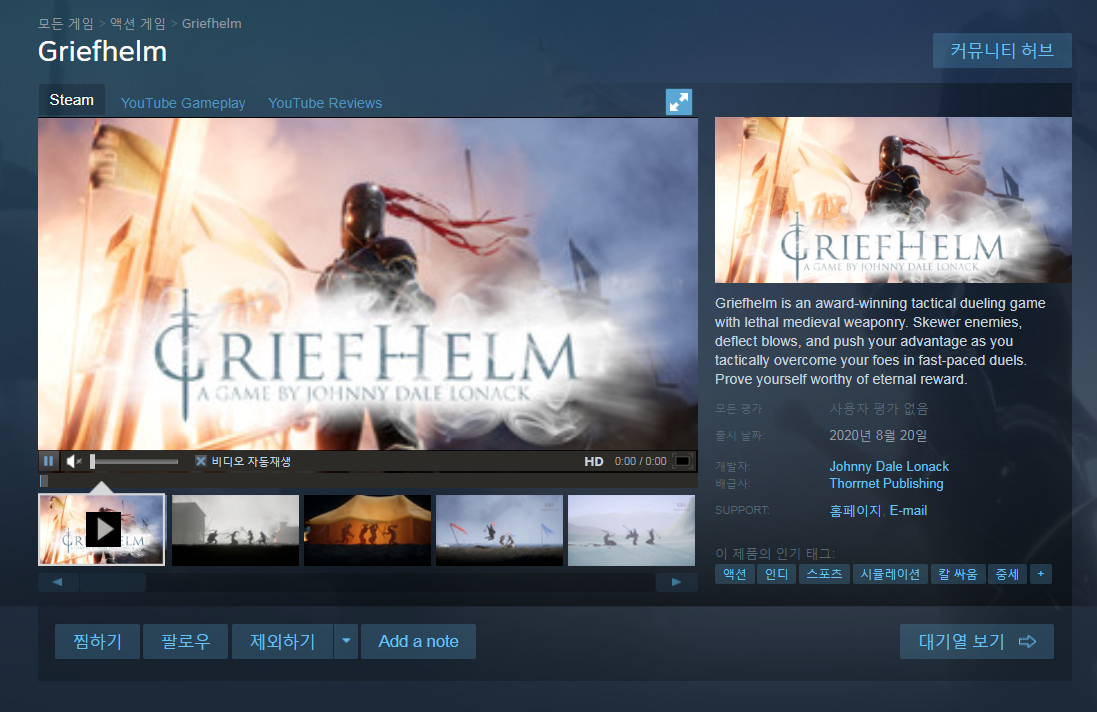Add a tag with the plus button
The height and width of the screenshot is (712, 1097).
(1040, 574)
